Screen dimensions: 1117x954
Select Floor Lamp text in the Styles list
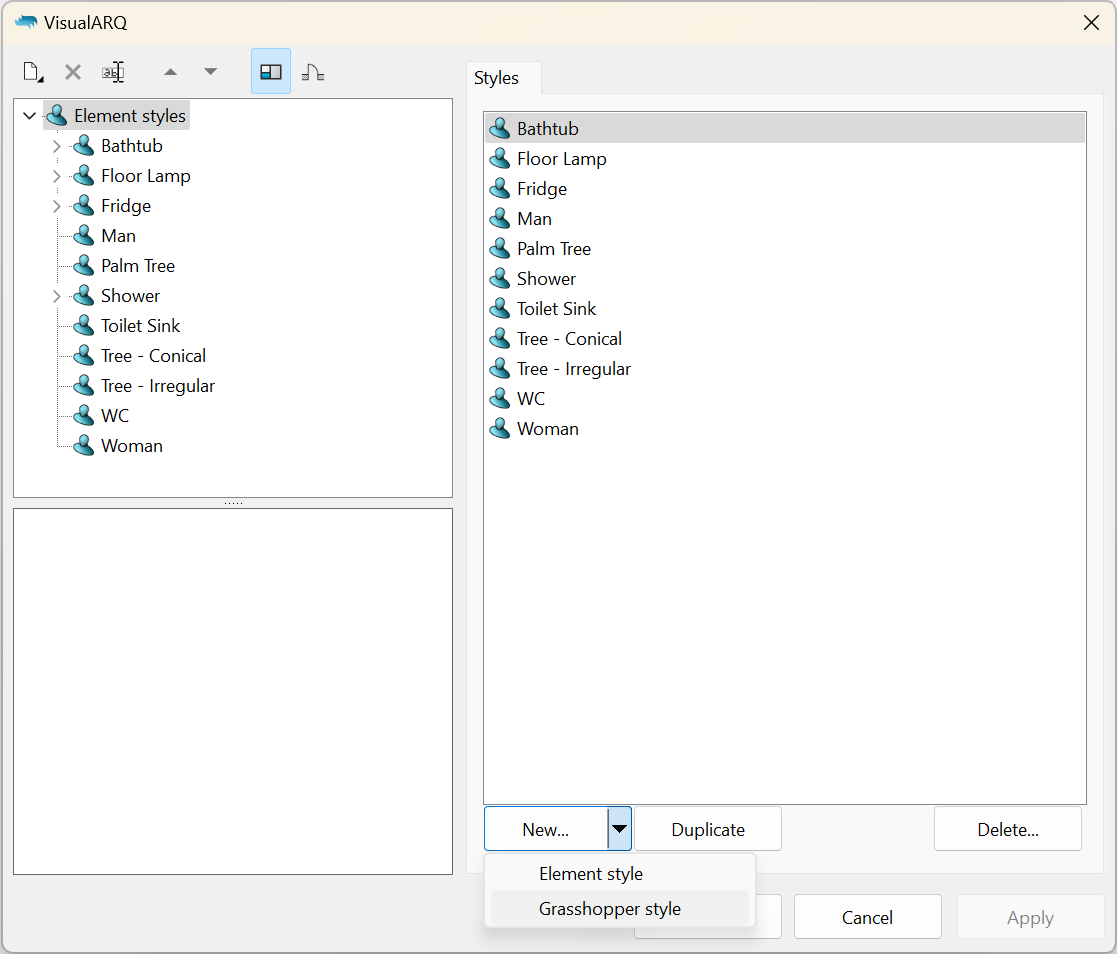pyautogui.click(x=562, y=158)
